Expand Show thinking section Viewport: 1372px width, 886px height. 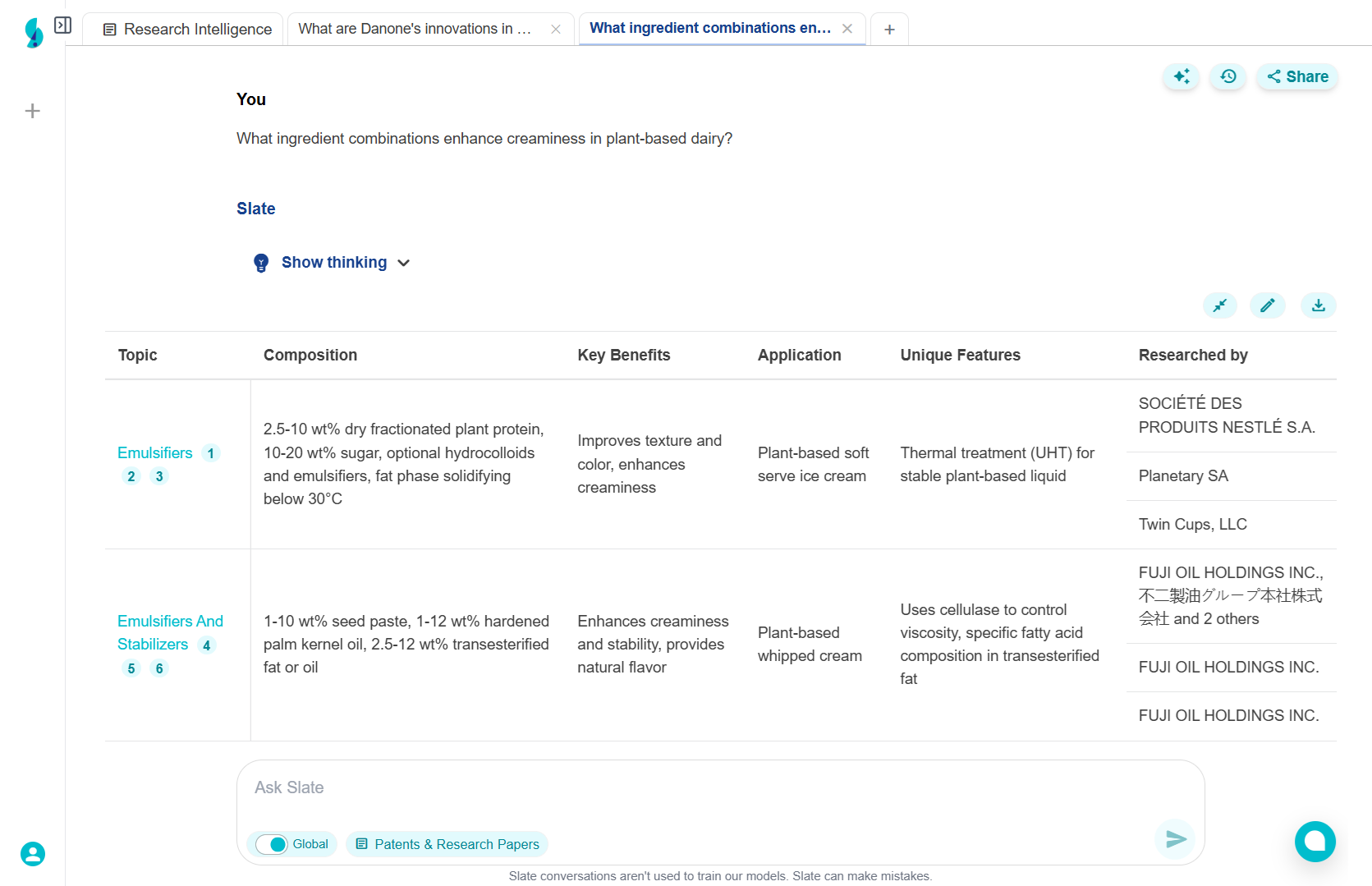click(333, 263)
